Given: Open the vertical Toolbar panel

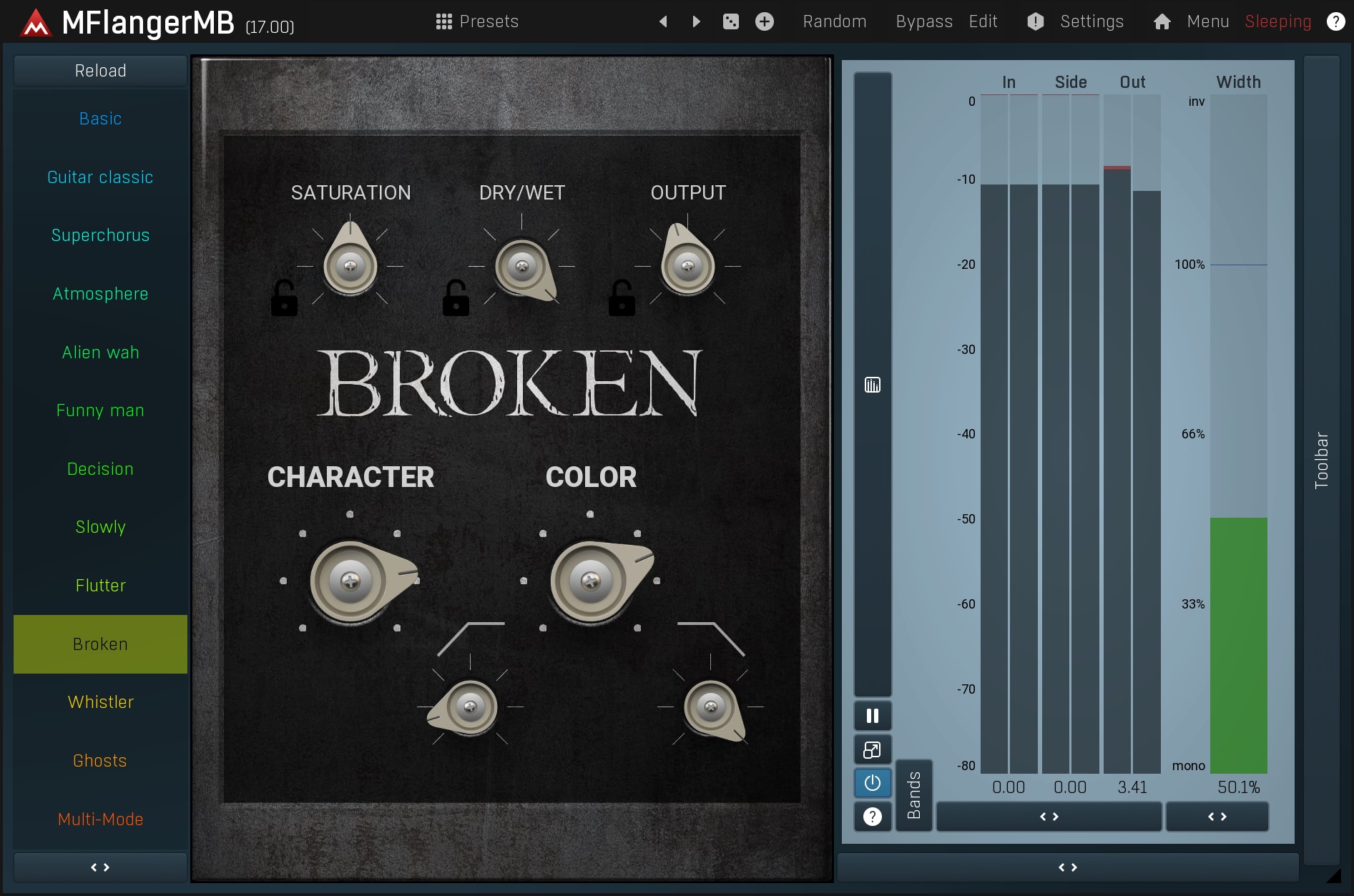Looking at the screenshot, I should point(1321,461).
